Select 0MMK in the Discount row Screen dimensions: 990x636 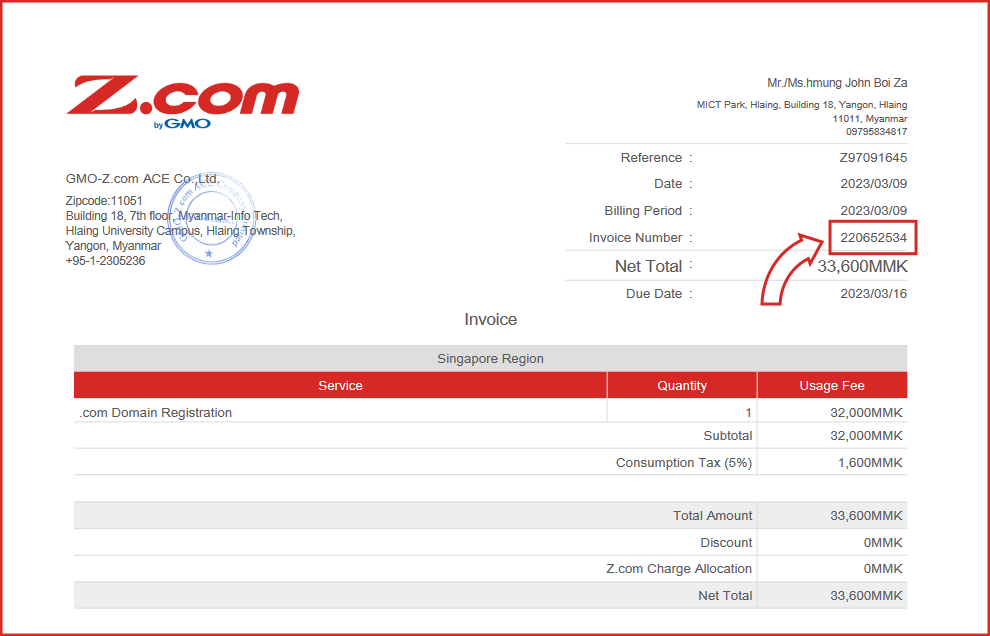click(883, 543)
